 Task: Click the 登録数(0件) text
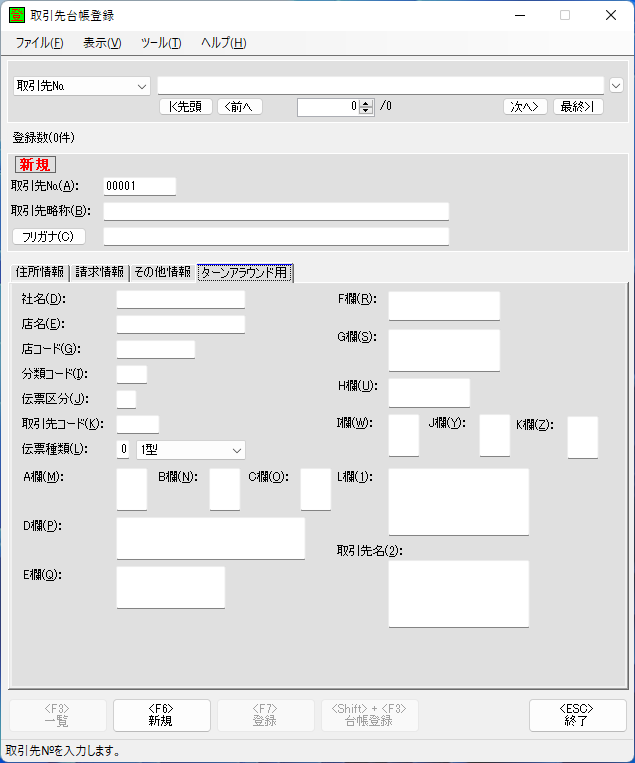click(x=44, y=138)
